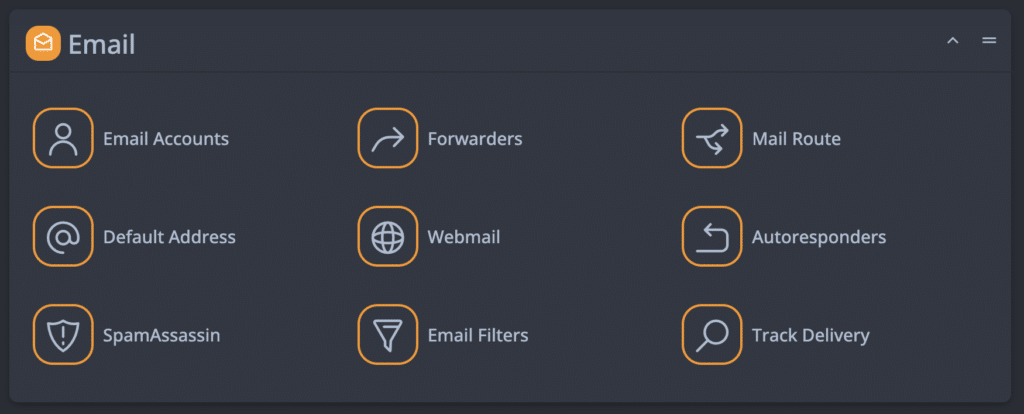
Task: Open the Email Accounts link
Action: pos(166,139)
